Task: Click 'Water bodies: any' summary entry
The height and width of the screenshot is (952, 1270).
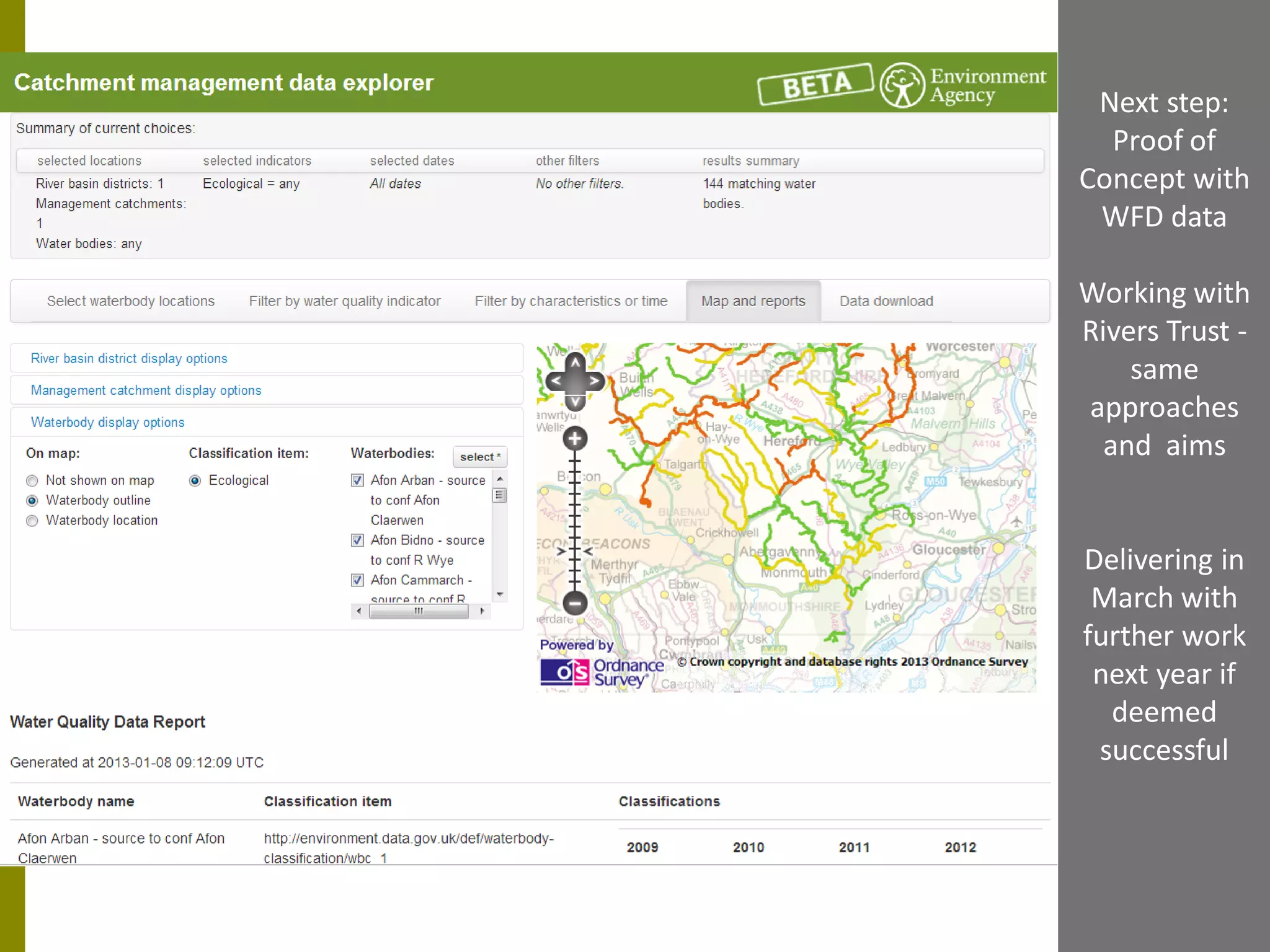Action: click(x=89, y=244)
